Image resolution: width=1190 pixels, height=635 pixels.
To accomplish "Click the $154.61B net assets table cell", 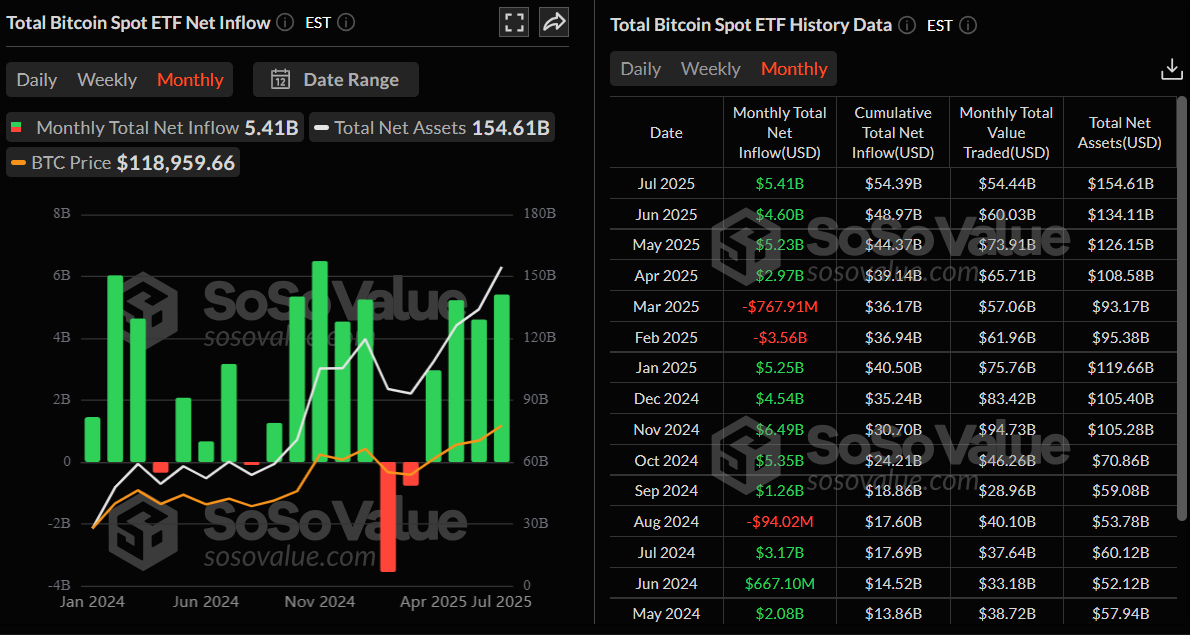I will pos(1120,184).
